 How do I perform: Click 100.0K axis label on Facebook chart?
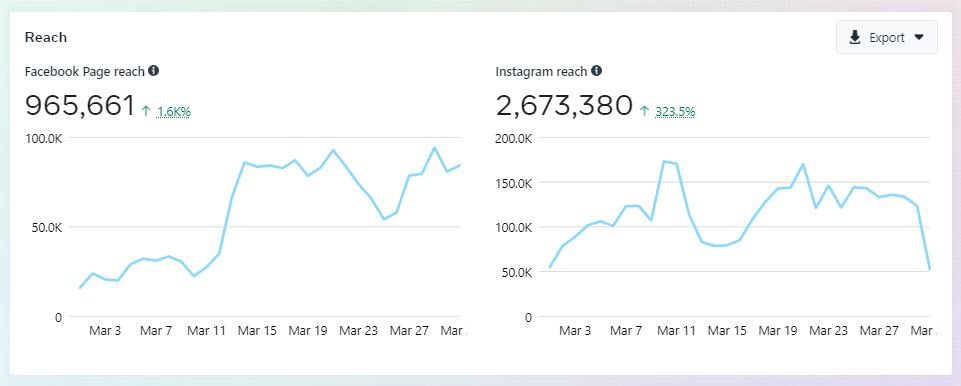coord(44,138)
